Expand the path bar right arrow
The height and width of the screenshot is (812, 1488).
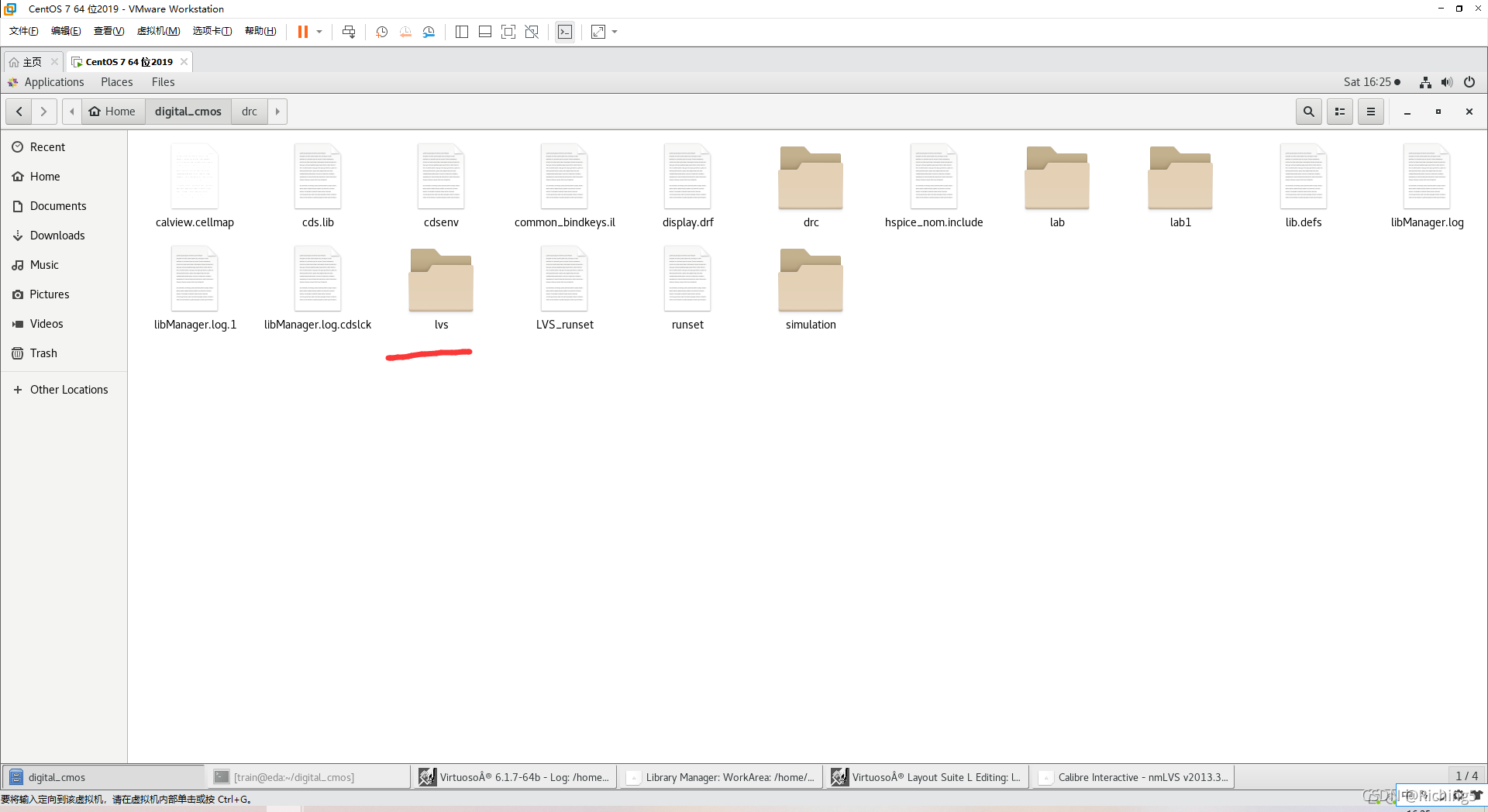coord(277,112)
